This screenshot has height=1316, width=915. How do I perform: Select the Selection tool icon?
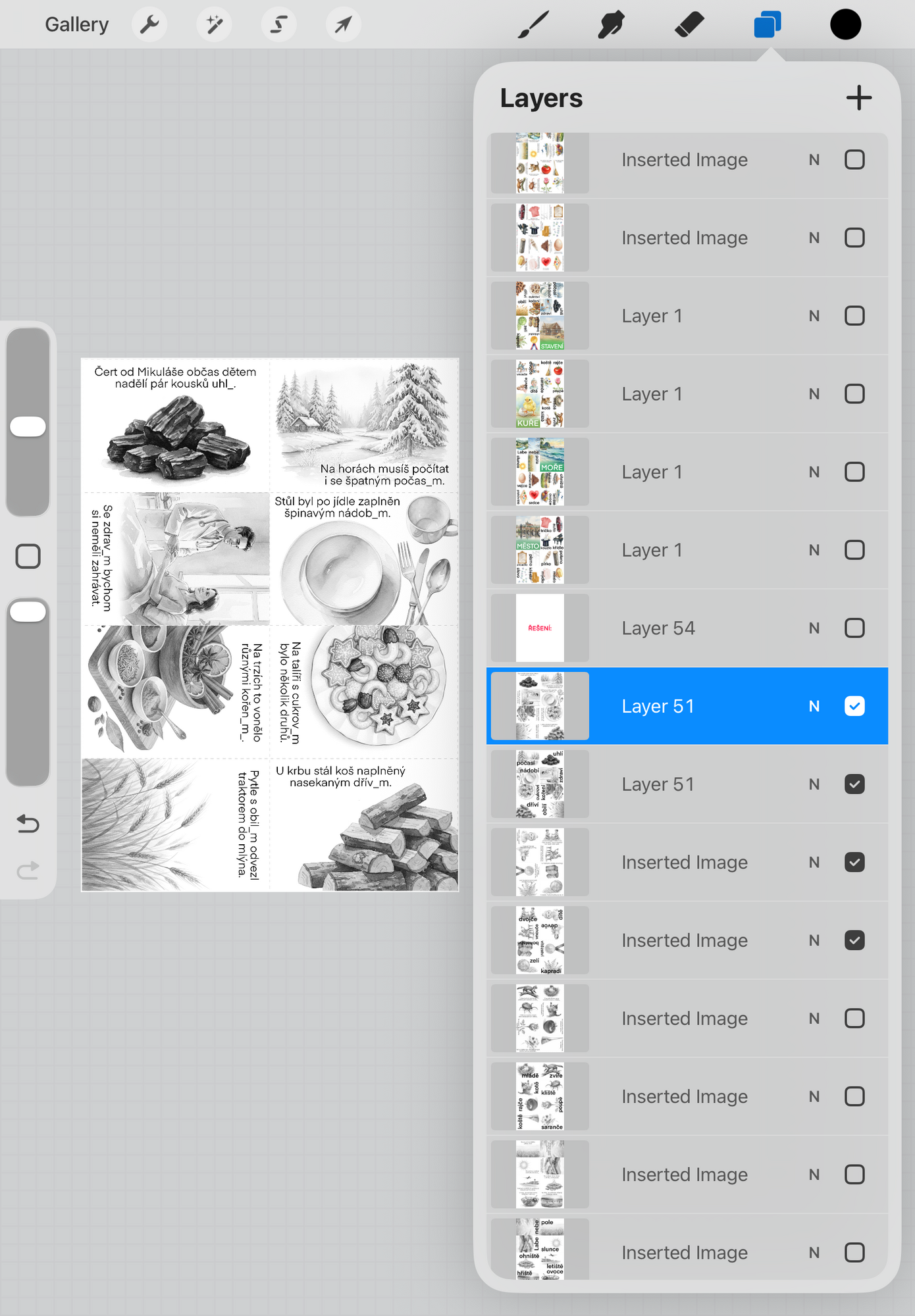[x=278, y=25]
